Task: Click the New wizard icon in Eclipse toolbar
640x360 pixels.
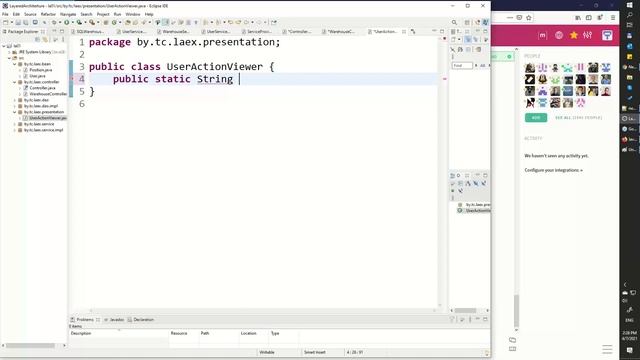Action: [6, 22]
